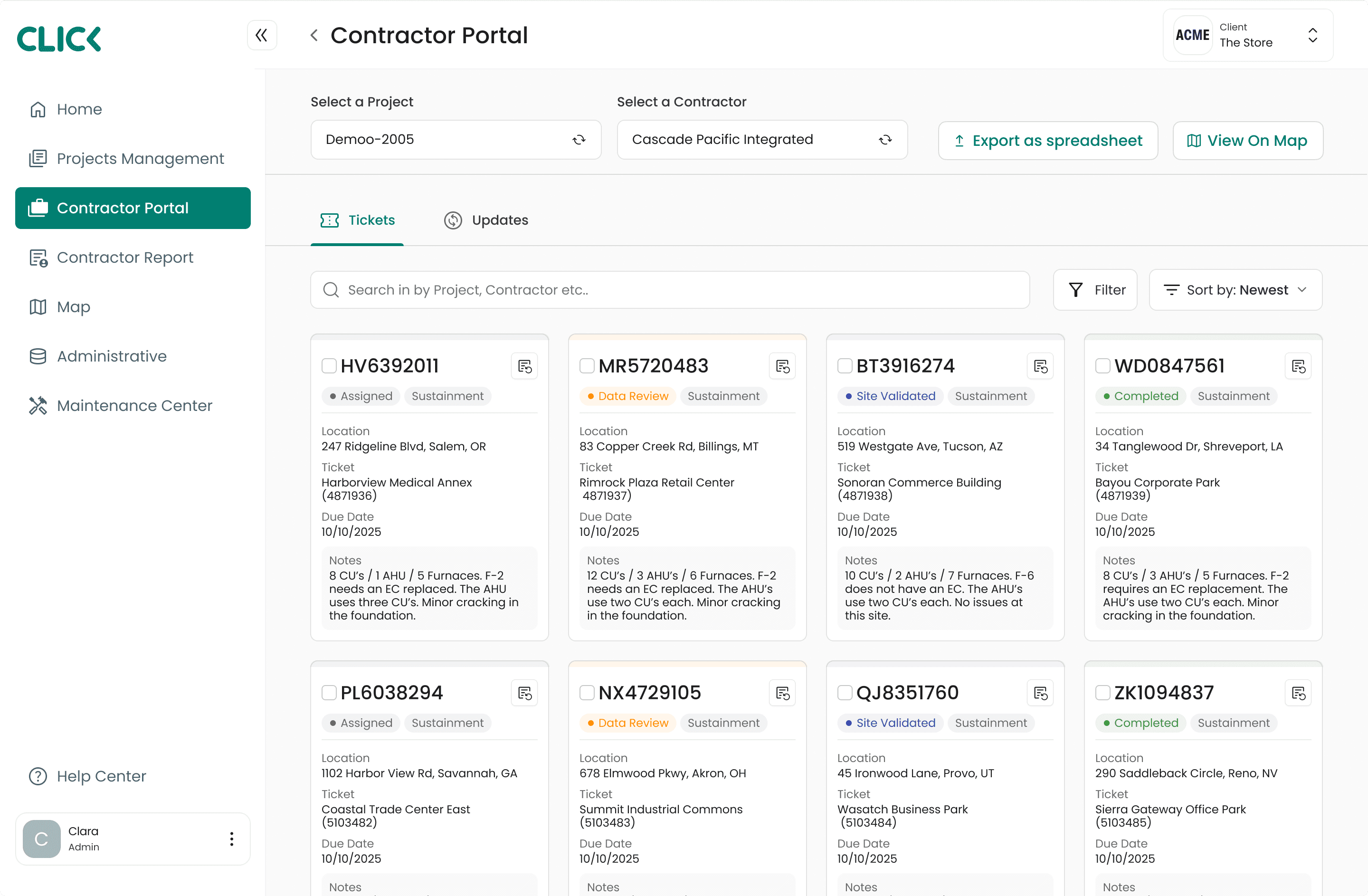Click the action icon on NX4729105 card
1368x896 pixels.
click(x=782, y=693)
